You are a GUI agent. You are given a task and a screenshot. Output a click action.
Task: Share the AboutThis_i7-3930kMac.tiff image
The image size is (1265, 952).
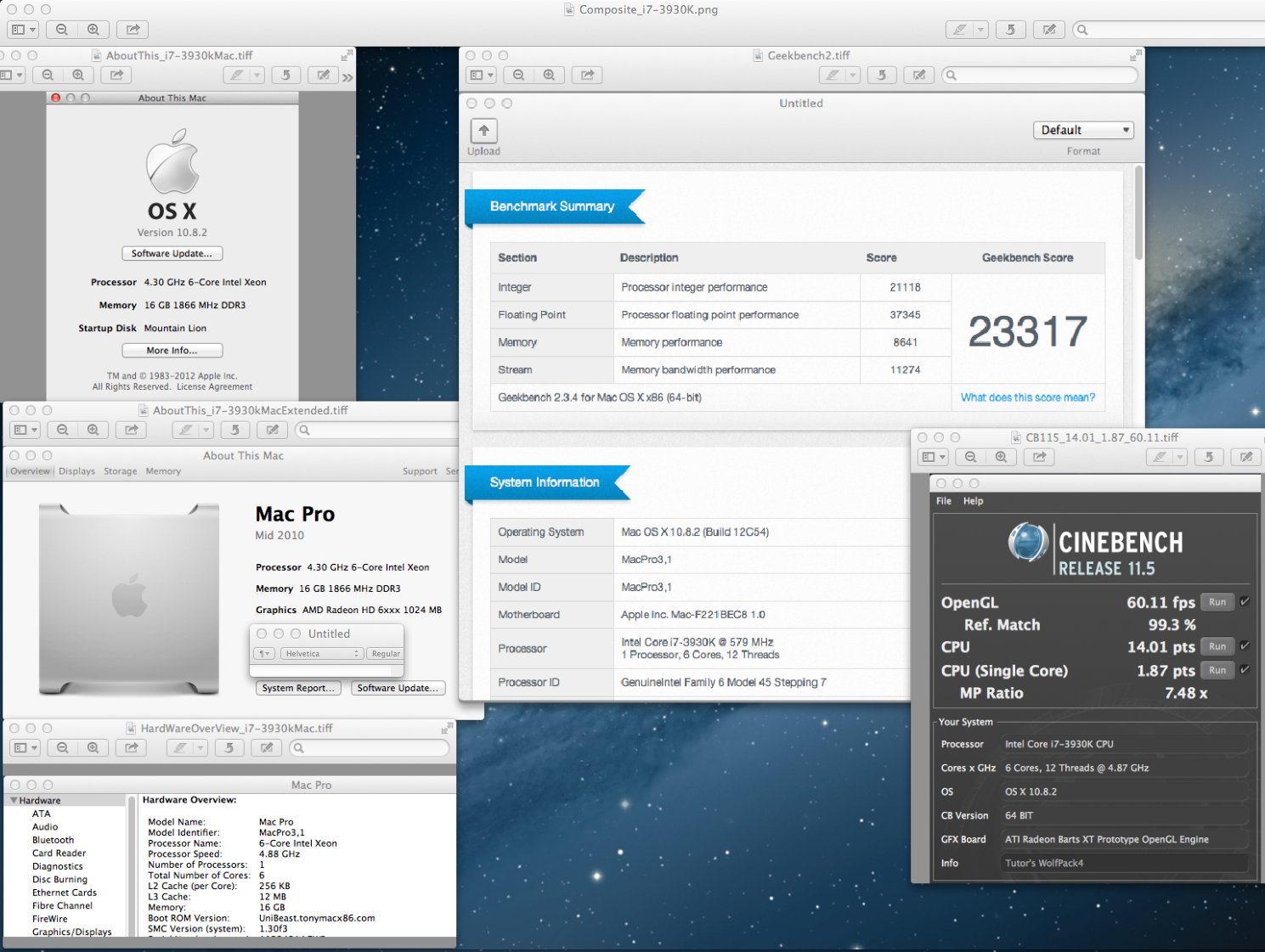point(116,75)
